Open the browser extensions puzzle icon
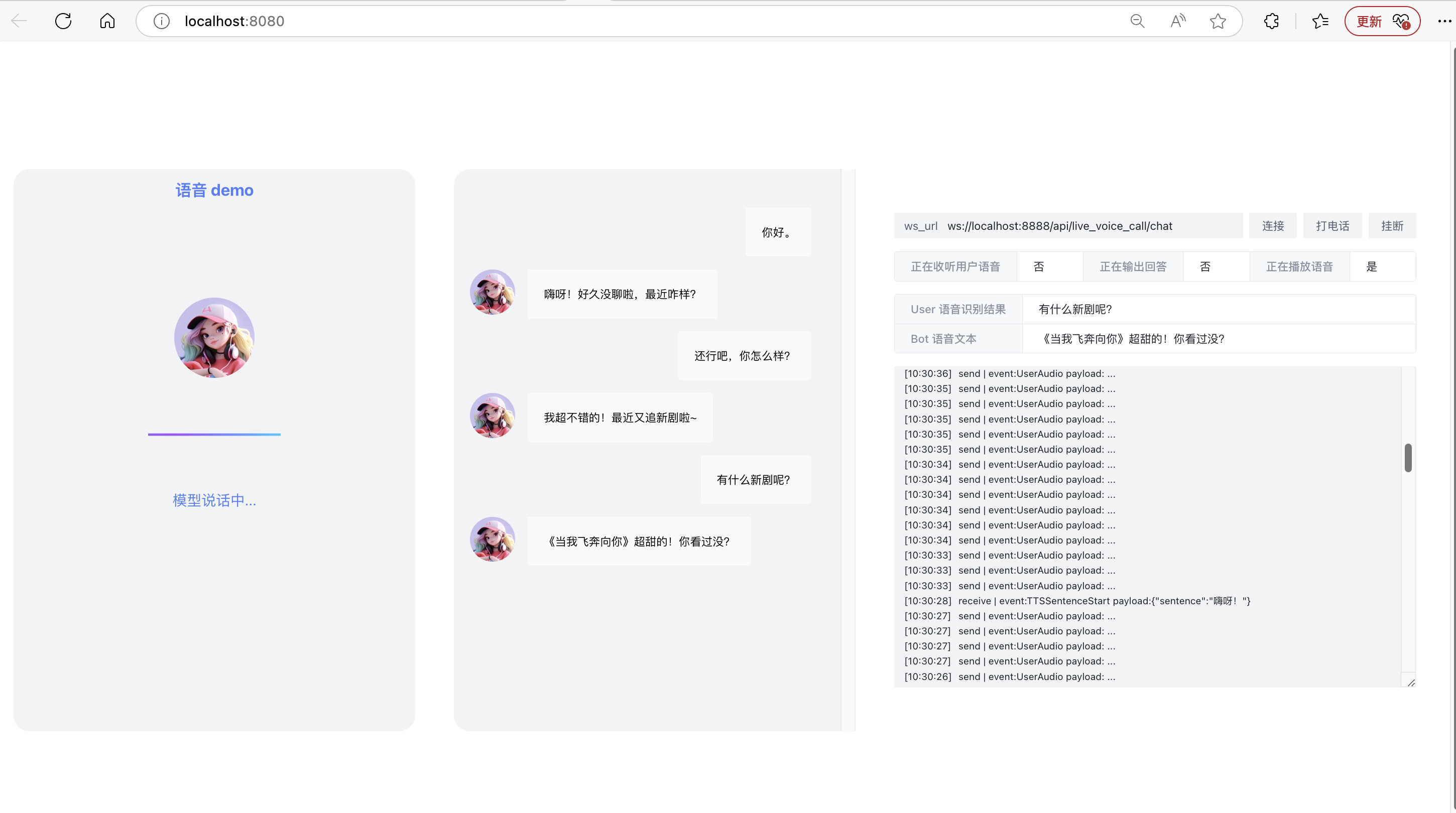The width and height of the screenshot is (1456, 813). [1271, 22]
